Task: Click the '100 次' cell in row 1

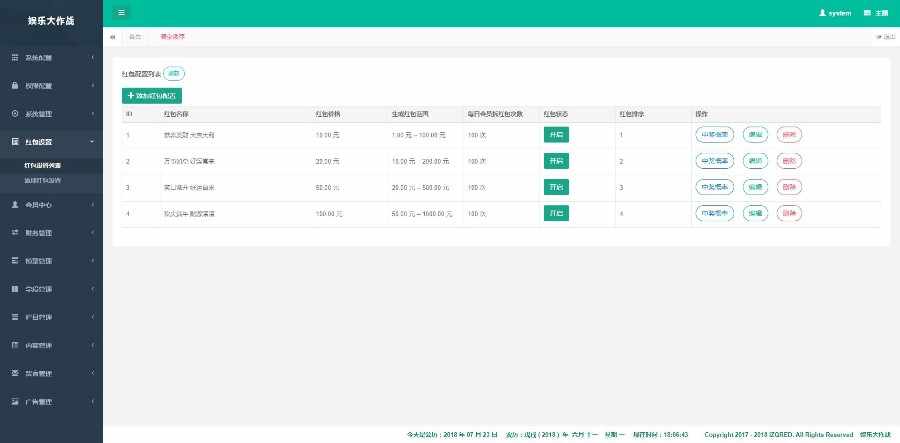Action: pyautogui.click(x=477, y=135)
